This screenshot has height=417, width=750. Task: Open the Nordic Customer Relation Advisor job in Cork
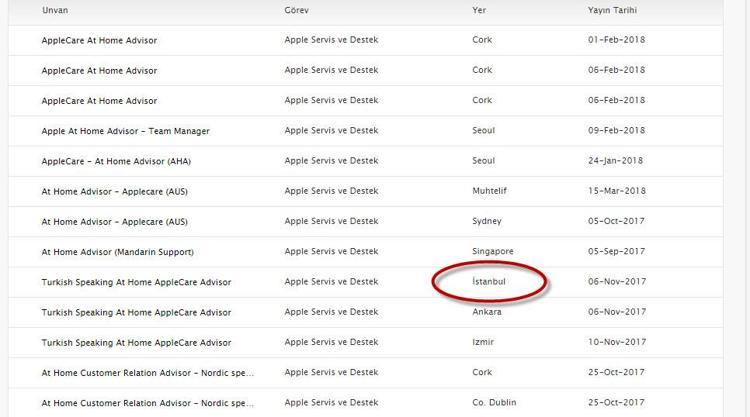pos(147,373)
